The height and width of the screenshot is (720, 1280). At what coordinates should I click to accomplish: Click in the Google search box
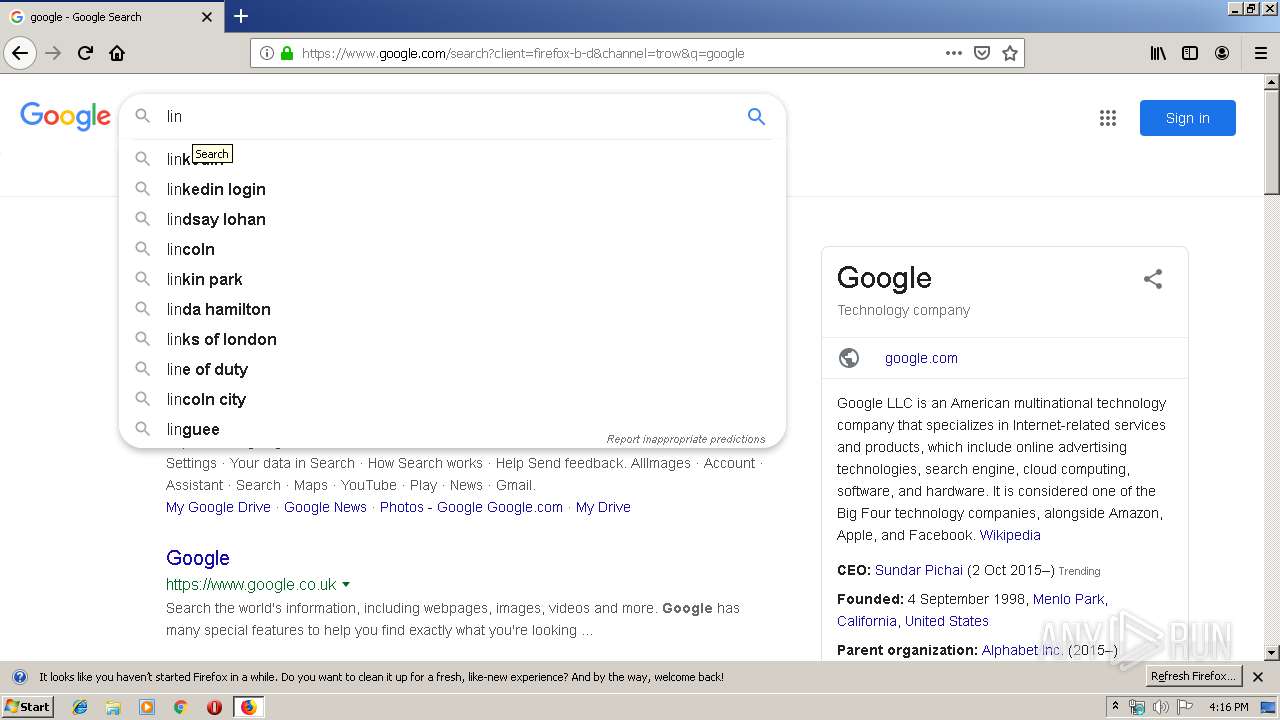point(452,116)
